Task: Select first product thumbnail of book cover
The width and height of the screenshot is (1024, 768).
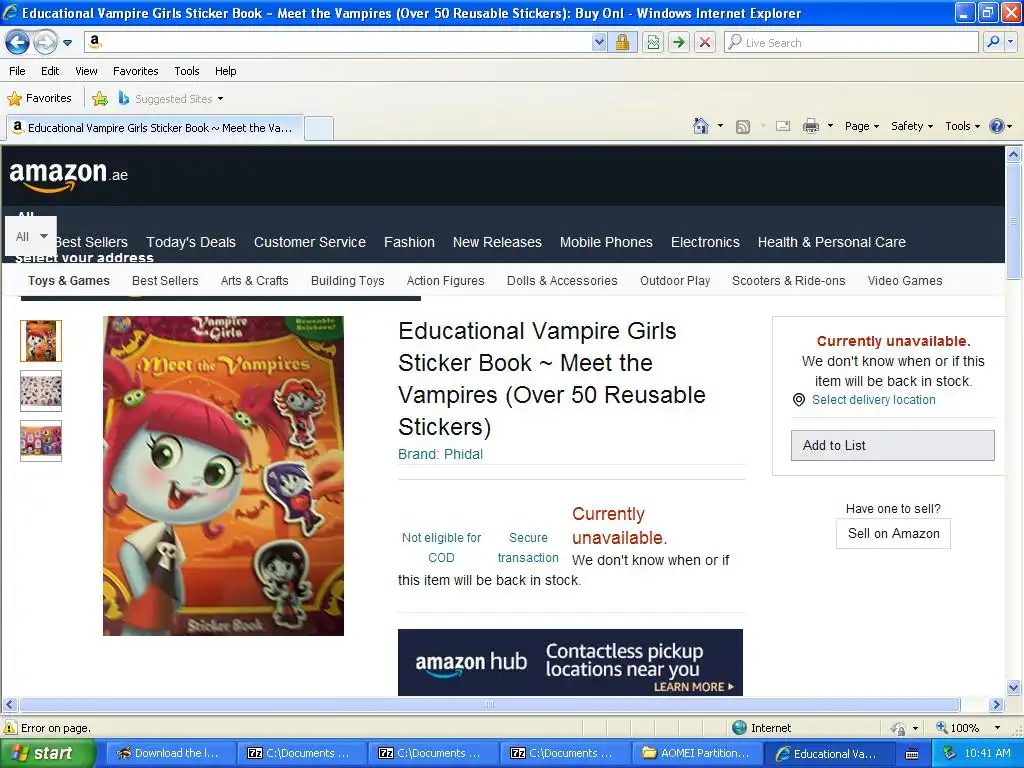Action: (x=41, y=341)
